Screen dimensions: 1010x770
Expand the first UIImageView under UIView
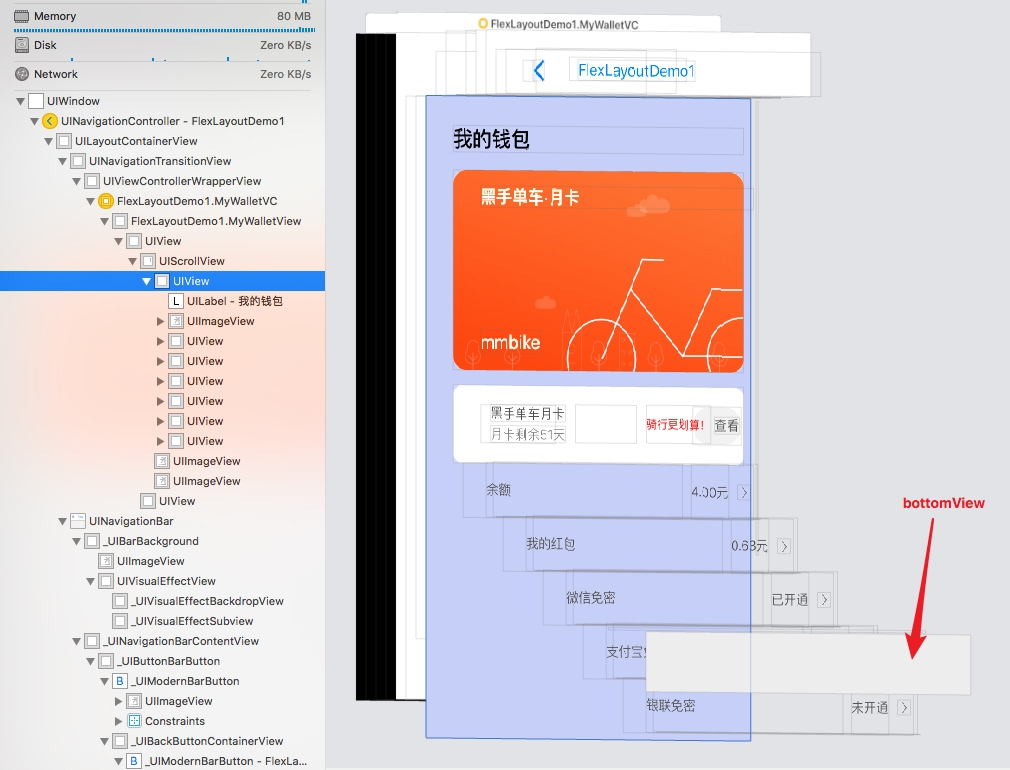160,321
